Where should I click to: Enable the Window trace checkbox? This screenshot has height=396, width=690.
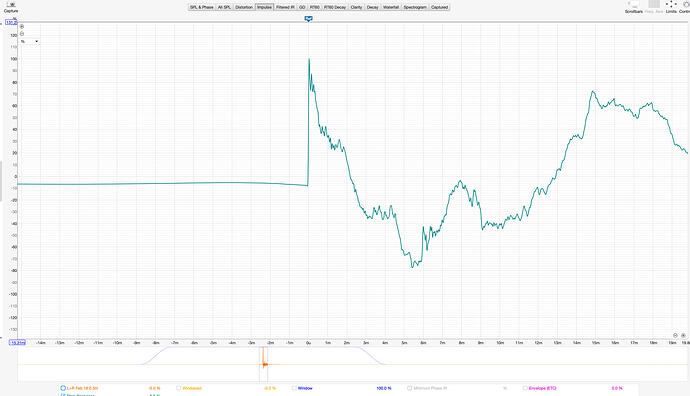(294, 388)
